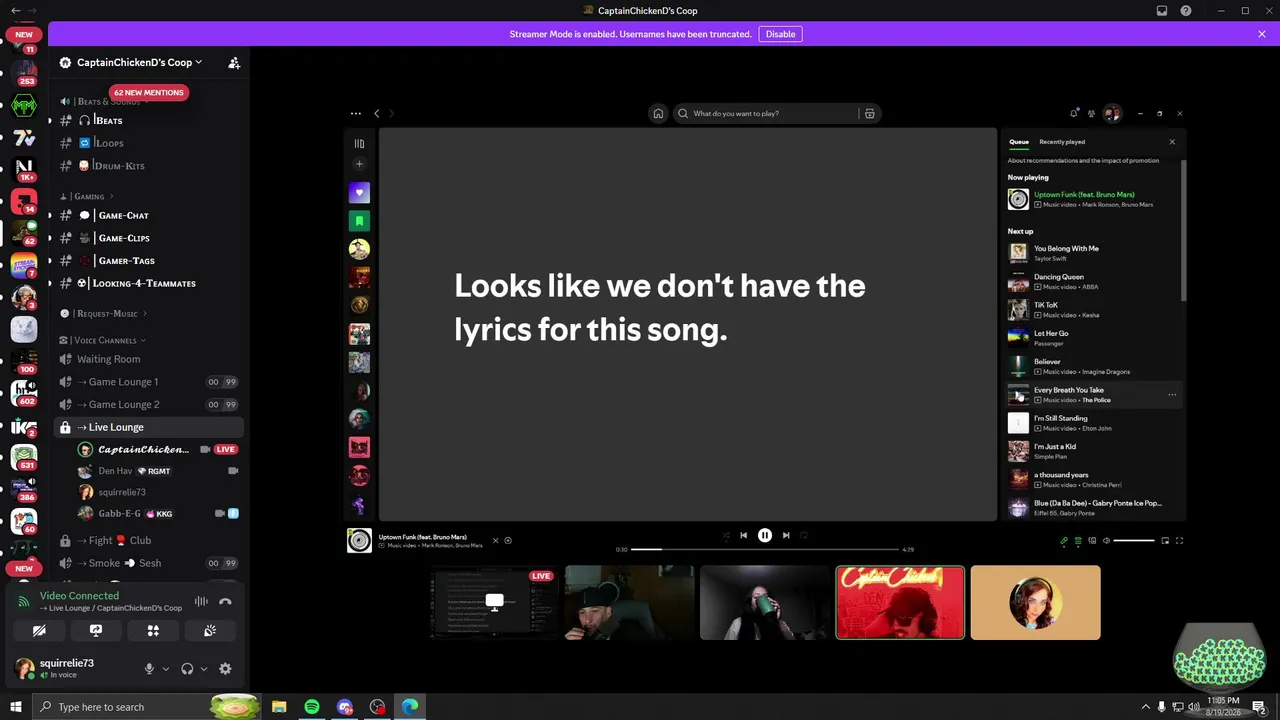Screen dimensions: 1280x720
Task: Open the Looking-4-Teammates channel
Action: 148,283
